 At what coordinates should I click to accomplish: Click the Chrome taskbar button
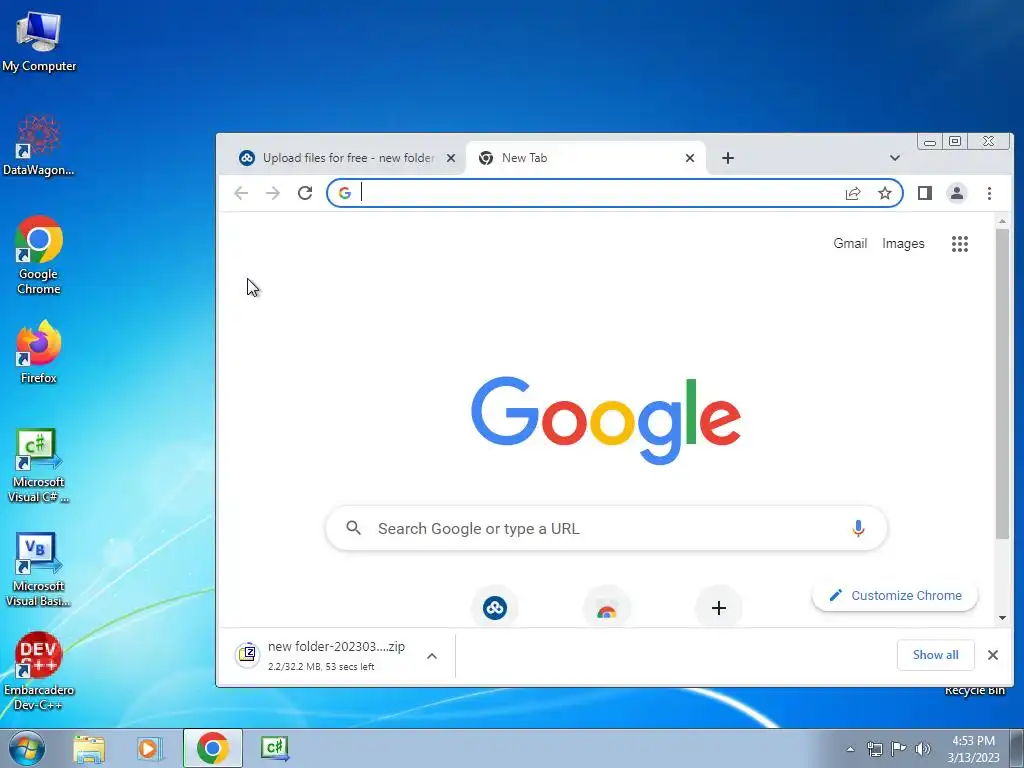coord(212,748)
